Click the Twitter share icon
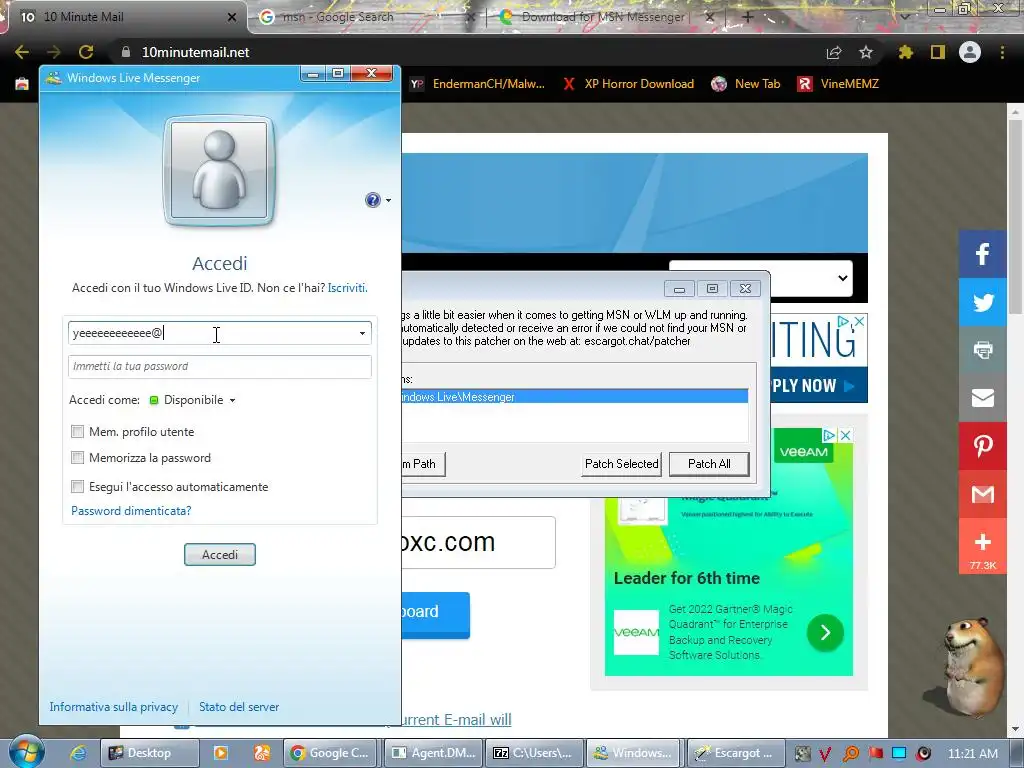Screen dimensions: 1024x768 (x=982, y=302)
